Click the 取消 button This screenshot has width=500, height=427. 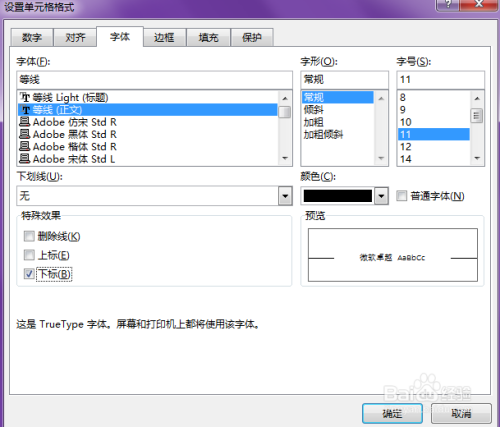click(x=461, y=414)
